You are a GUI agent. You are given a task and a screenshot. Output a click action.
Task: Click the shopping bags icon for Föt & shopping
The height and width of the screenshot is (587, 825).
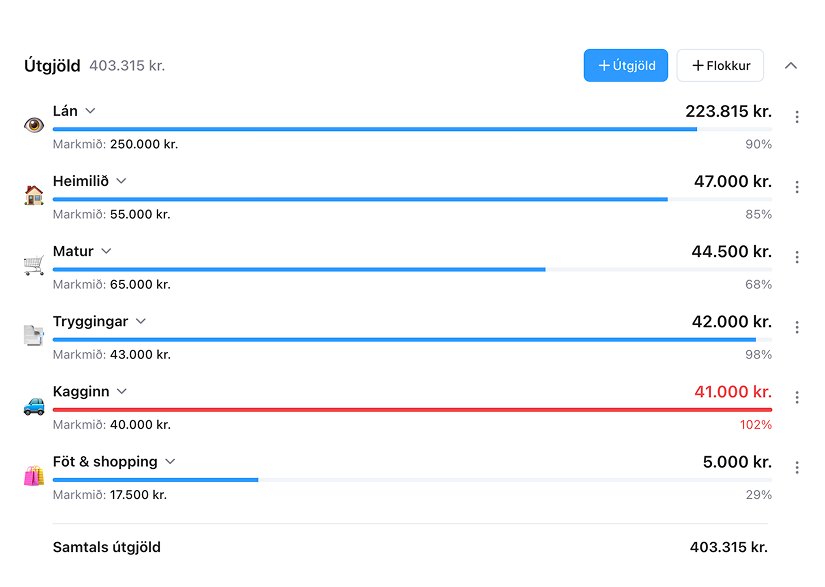35,475
